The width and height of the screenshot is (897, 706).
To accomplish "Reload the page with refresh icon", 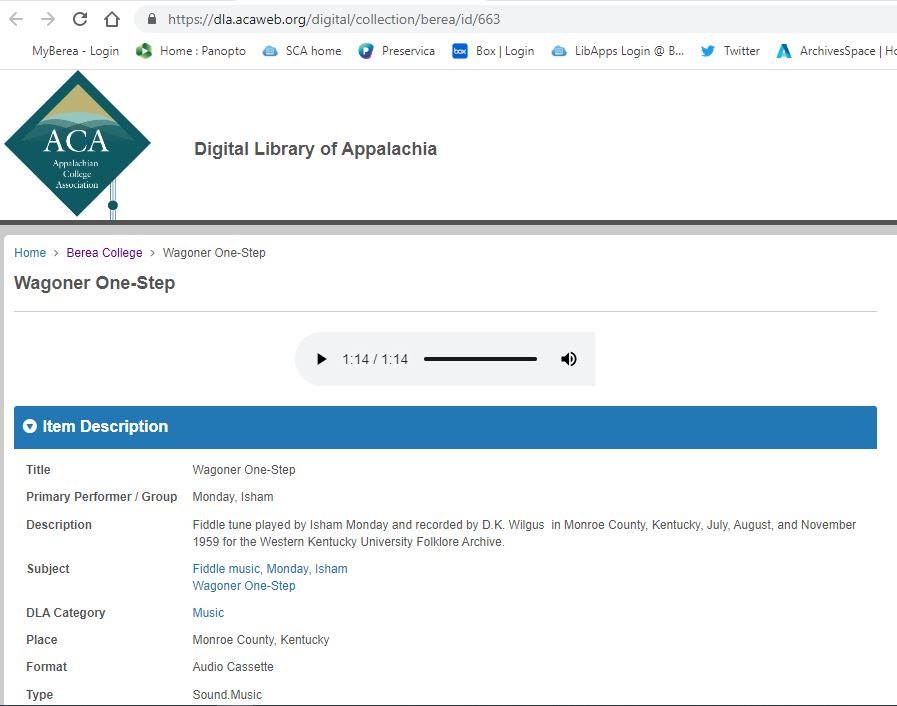I will pyautogui.click(x=80, y=19).
